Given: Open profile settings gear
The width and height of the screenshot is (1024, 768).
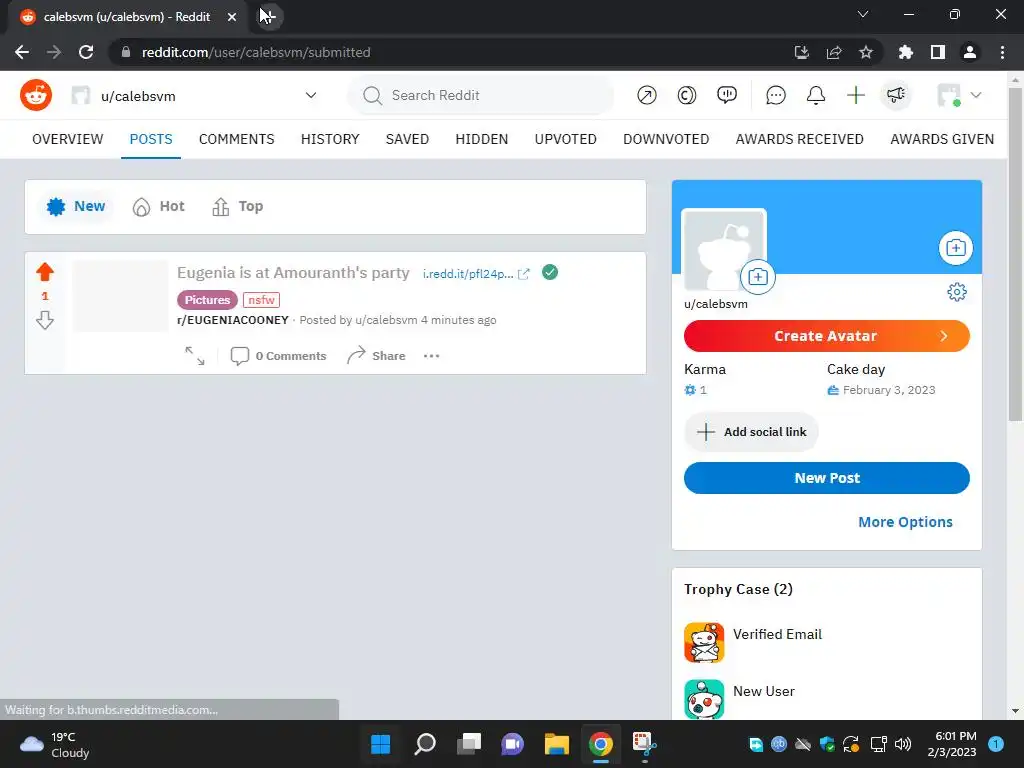Looking at the screenshot, I should tap(957, 292).
